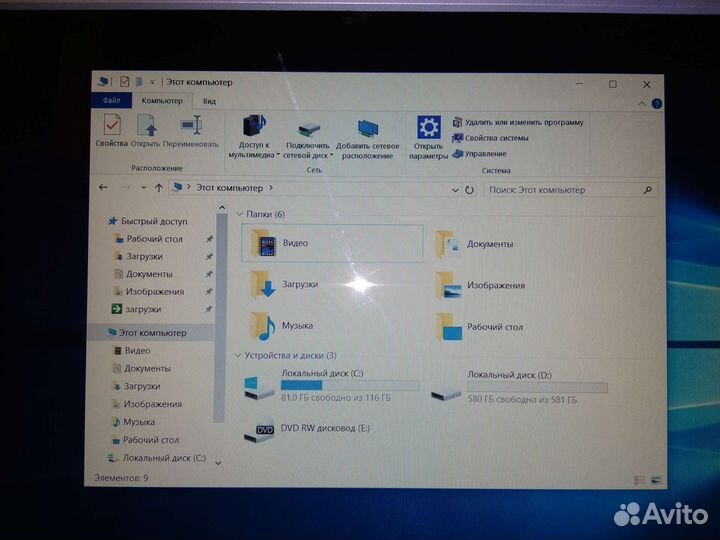Click Удалить или изменить программу
The width and height of the screenshot is (720, 540).
click(x=518, y=123)
